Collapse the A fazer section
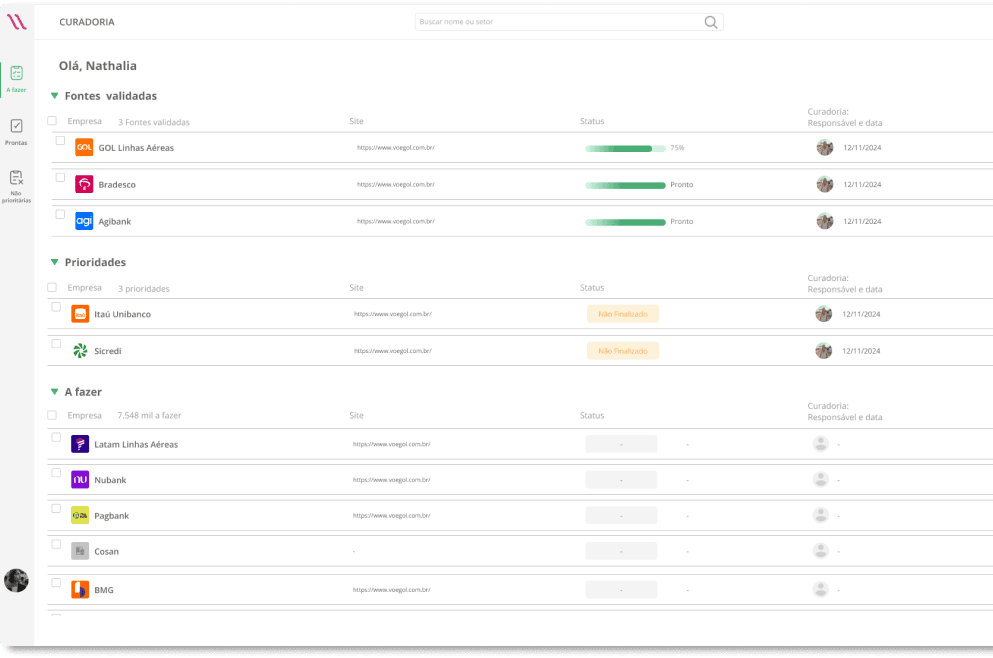 53,391
